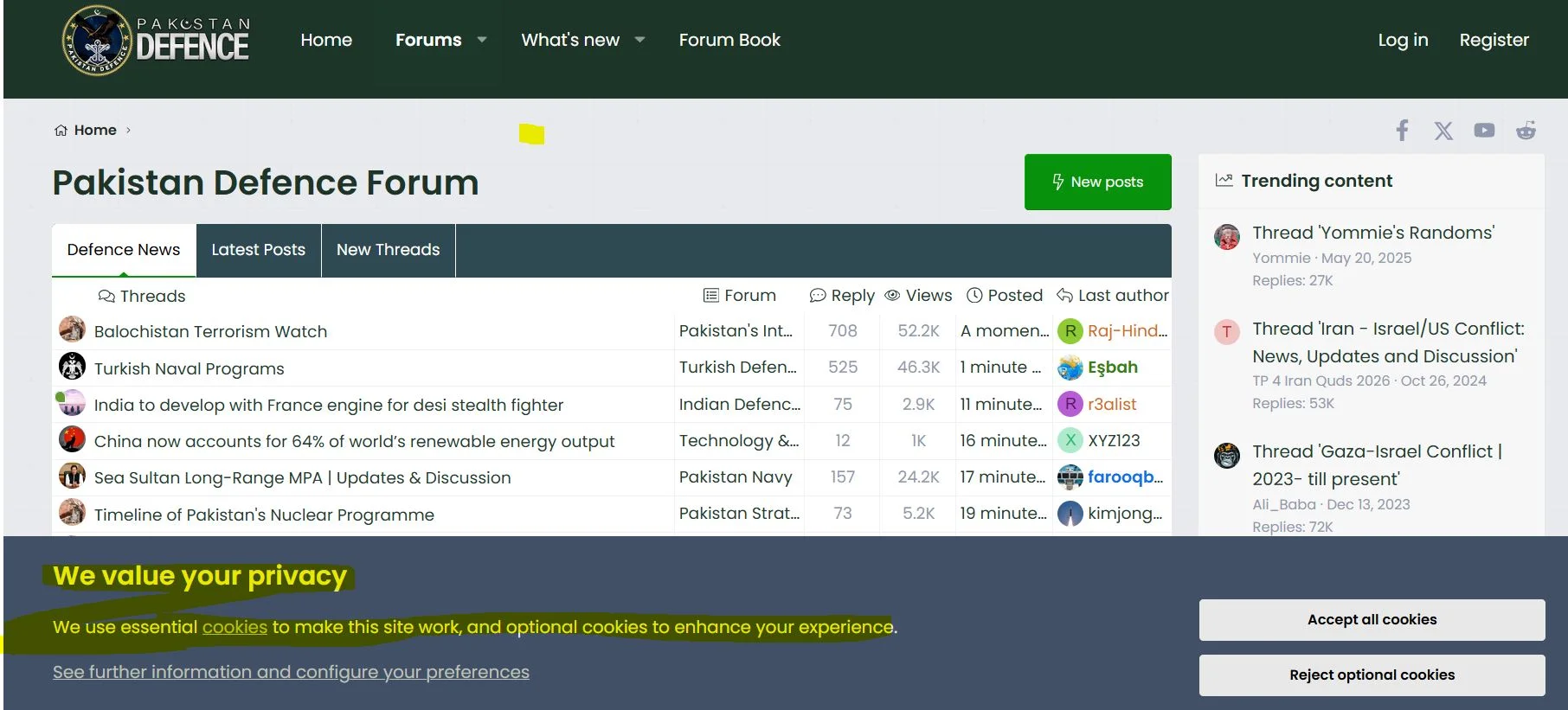Viewport: 1568px width, 710px height.
Task: Click the green New posts button
Action: pos(1097,182)
